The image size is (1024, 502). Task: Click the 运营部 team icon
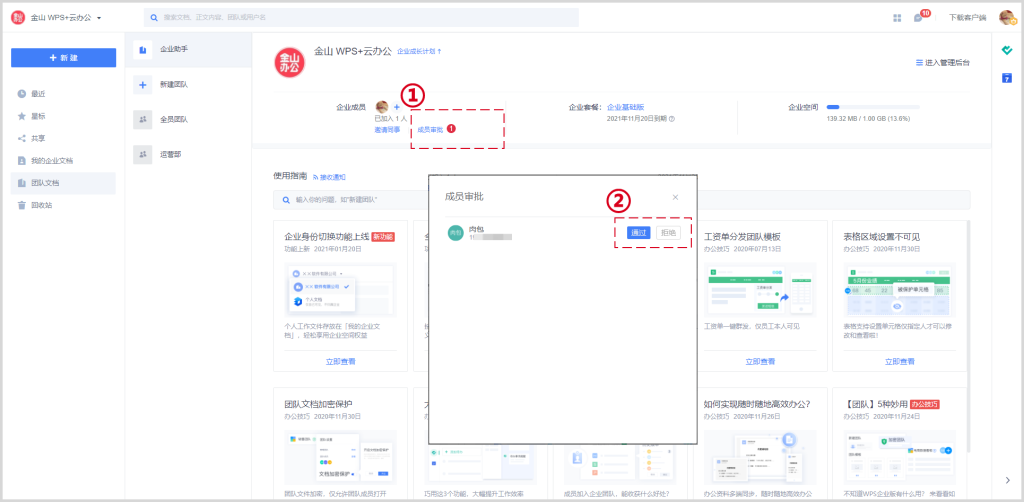tap(142, 155)
